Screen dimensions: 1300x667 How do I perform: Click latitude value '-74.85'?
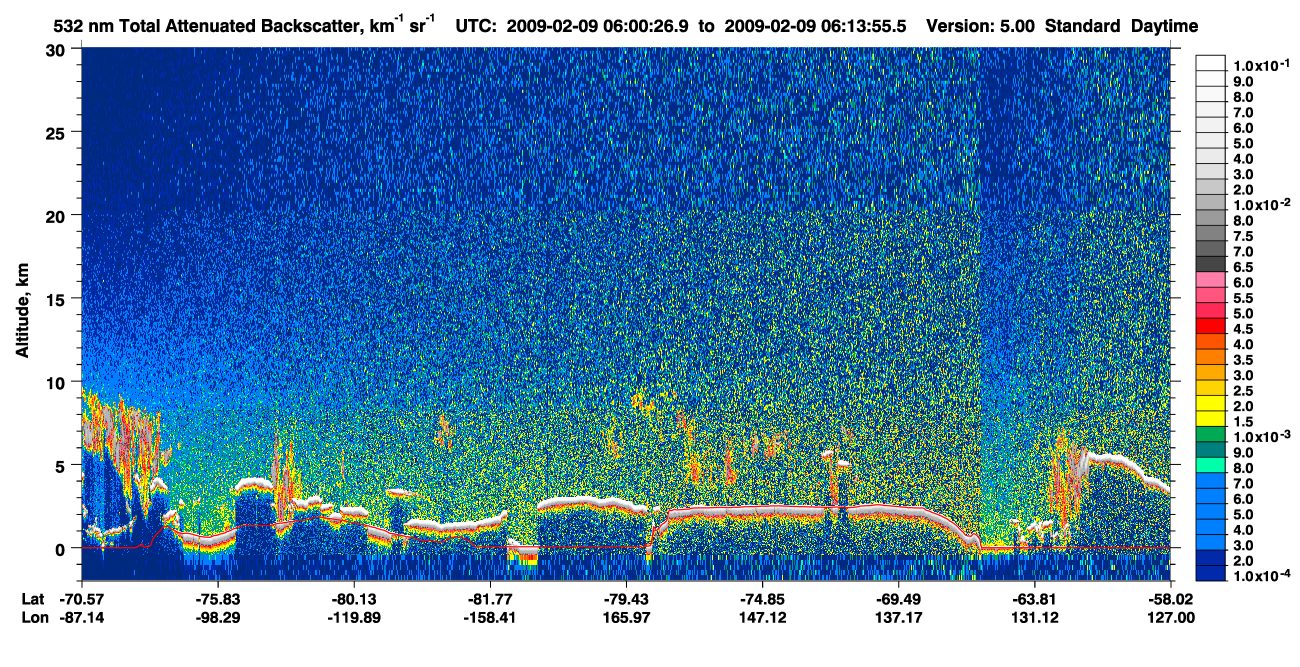(762, 598)
